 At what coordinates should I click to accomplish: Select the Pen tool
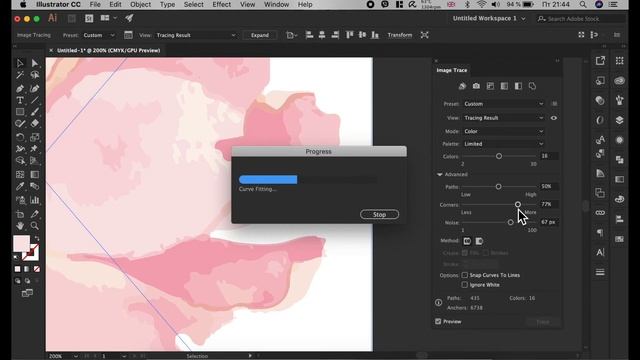[x=20, y=88]
